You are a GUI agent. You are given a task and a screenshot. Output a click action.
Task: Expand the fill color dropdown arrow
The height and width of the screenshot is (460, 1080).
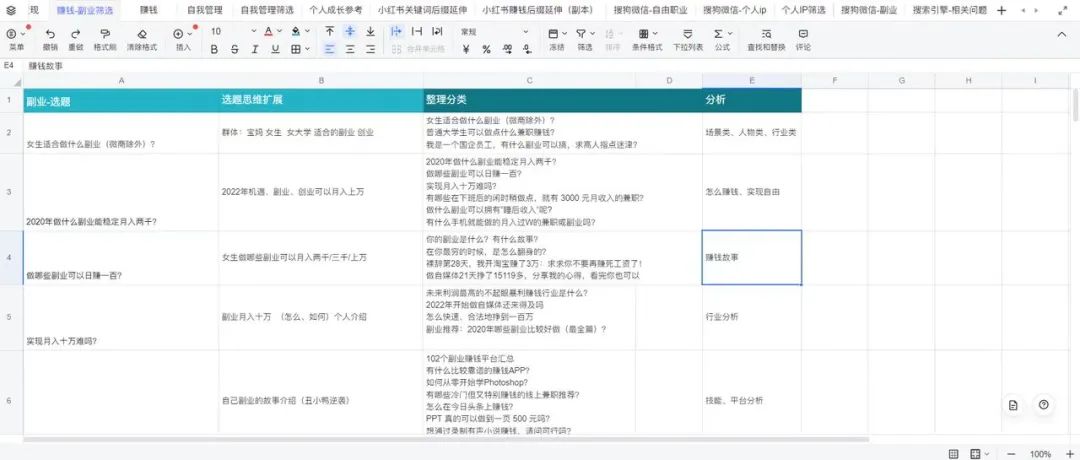[306, 32]
